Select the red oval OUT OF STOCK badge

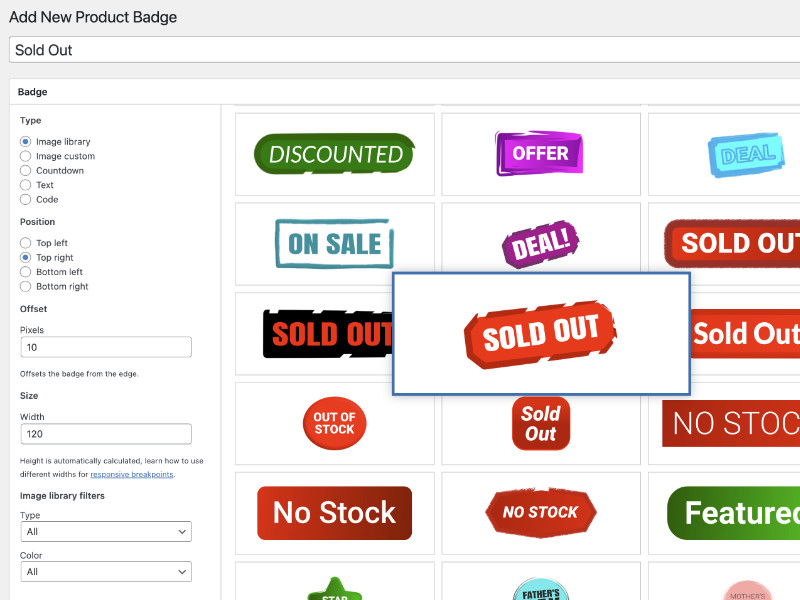click(334, 423)
